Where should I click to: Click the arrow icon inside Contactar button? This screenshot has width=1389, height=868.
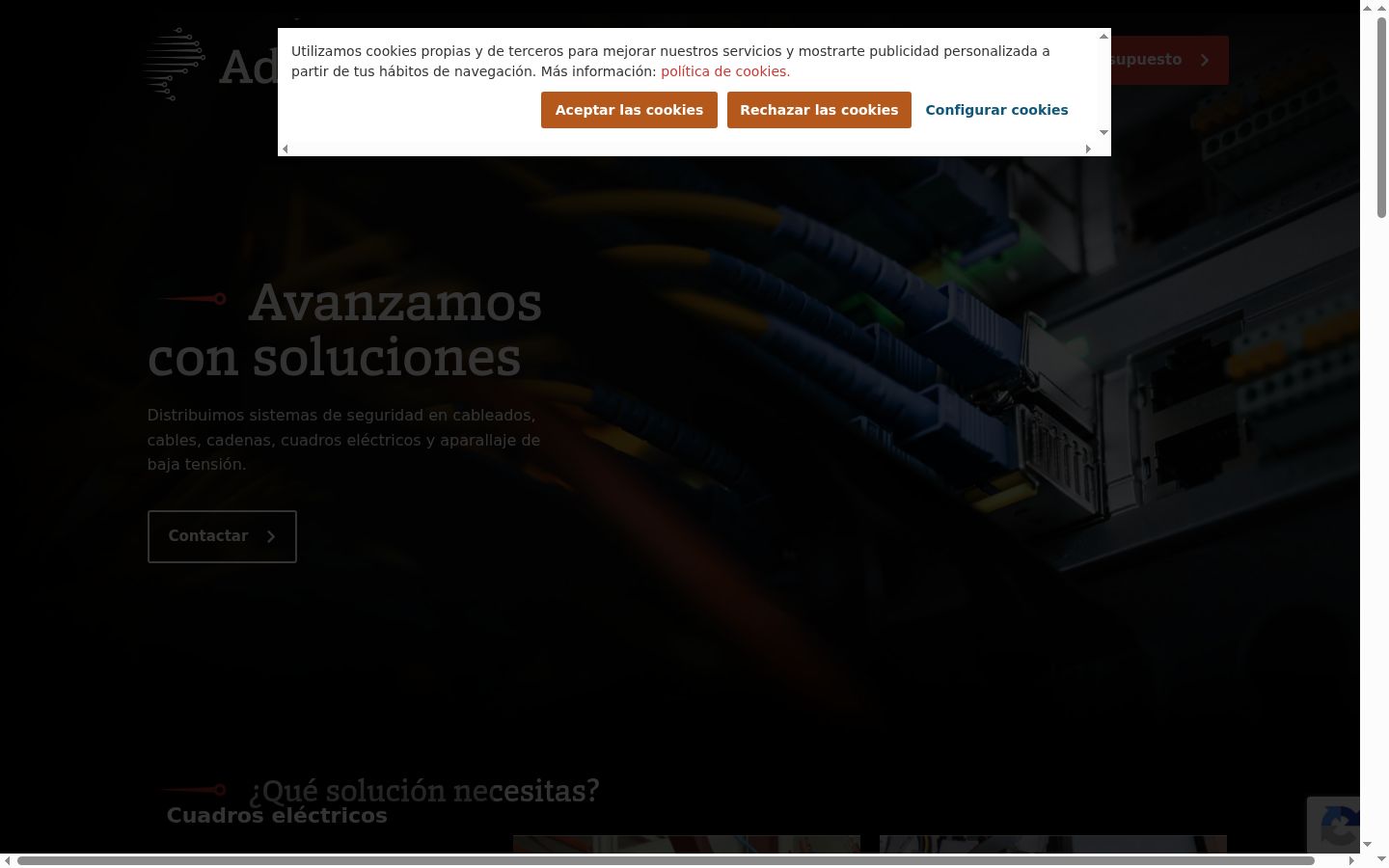[x=271, y=536]
